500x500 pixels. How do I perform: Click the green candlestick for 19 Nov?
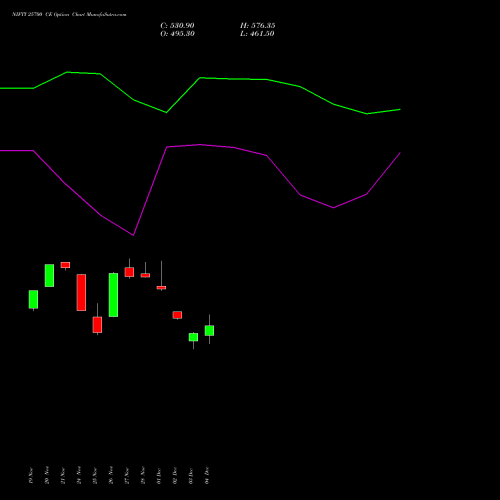(x=33, y=299)
